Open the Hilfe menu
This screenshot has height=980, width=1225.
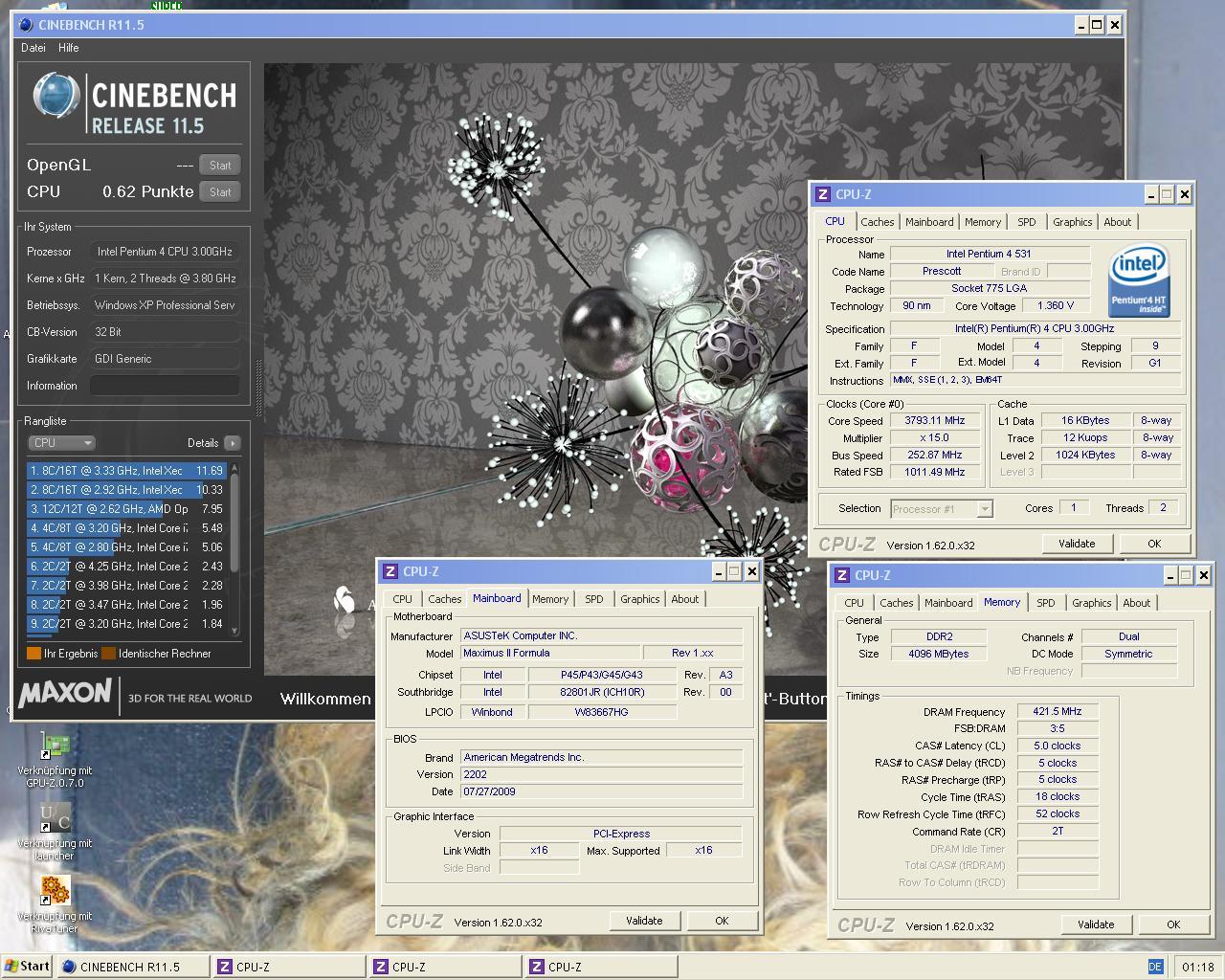coord(69,48)
